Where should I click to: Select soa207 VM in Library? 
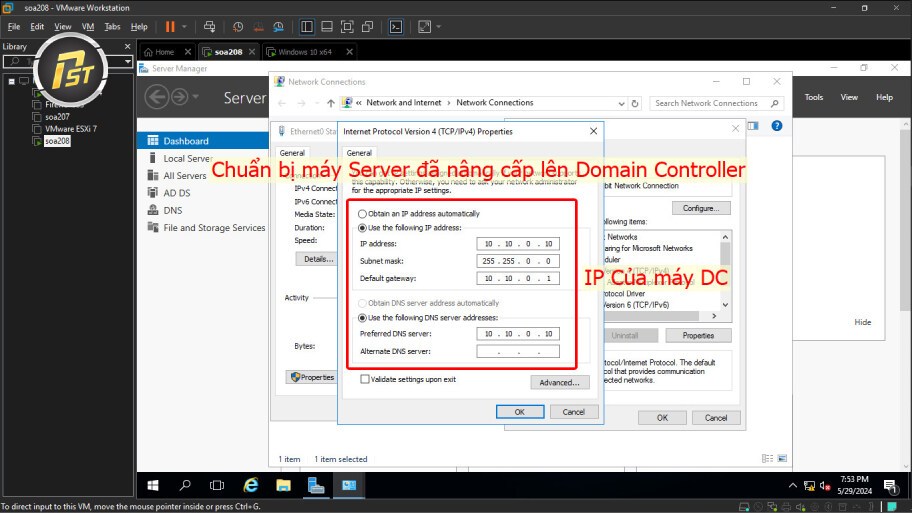57,117
